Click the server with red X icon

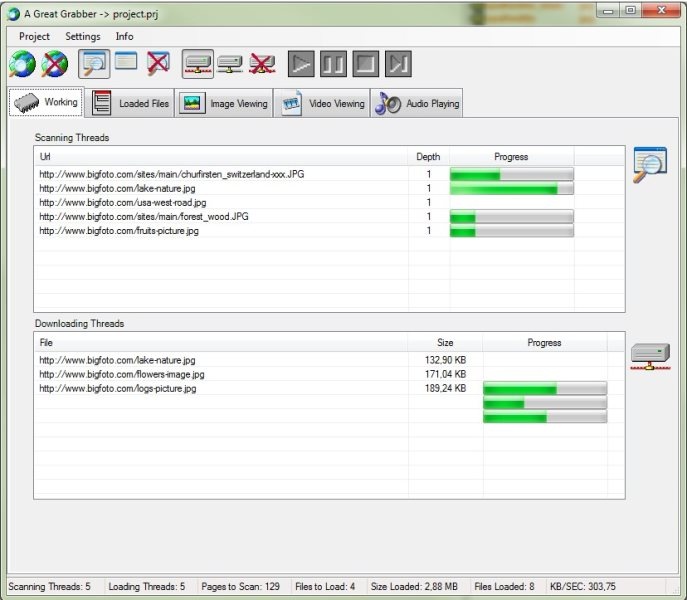click(262, 64)
